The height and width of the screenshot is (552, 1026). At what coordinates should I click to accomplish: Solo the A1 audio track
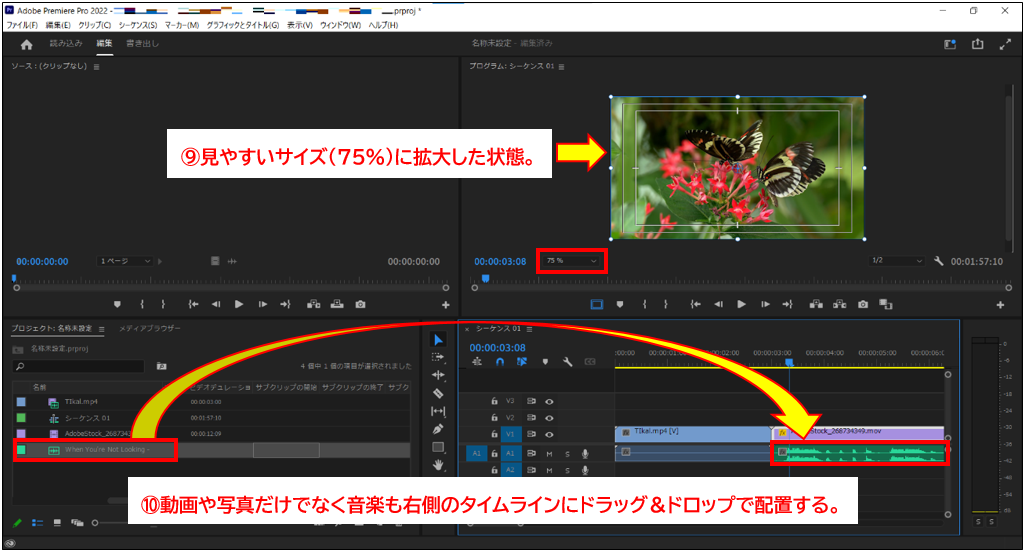567,453
